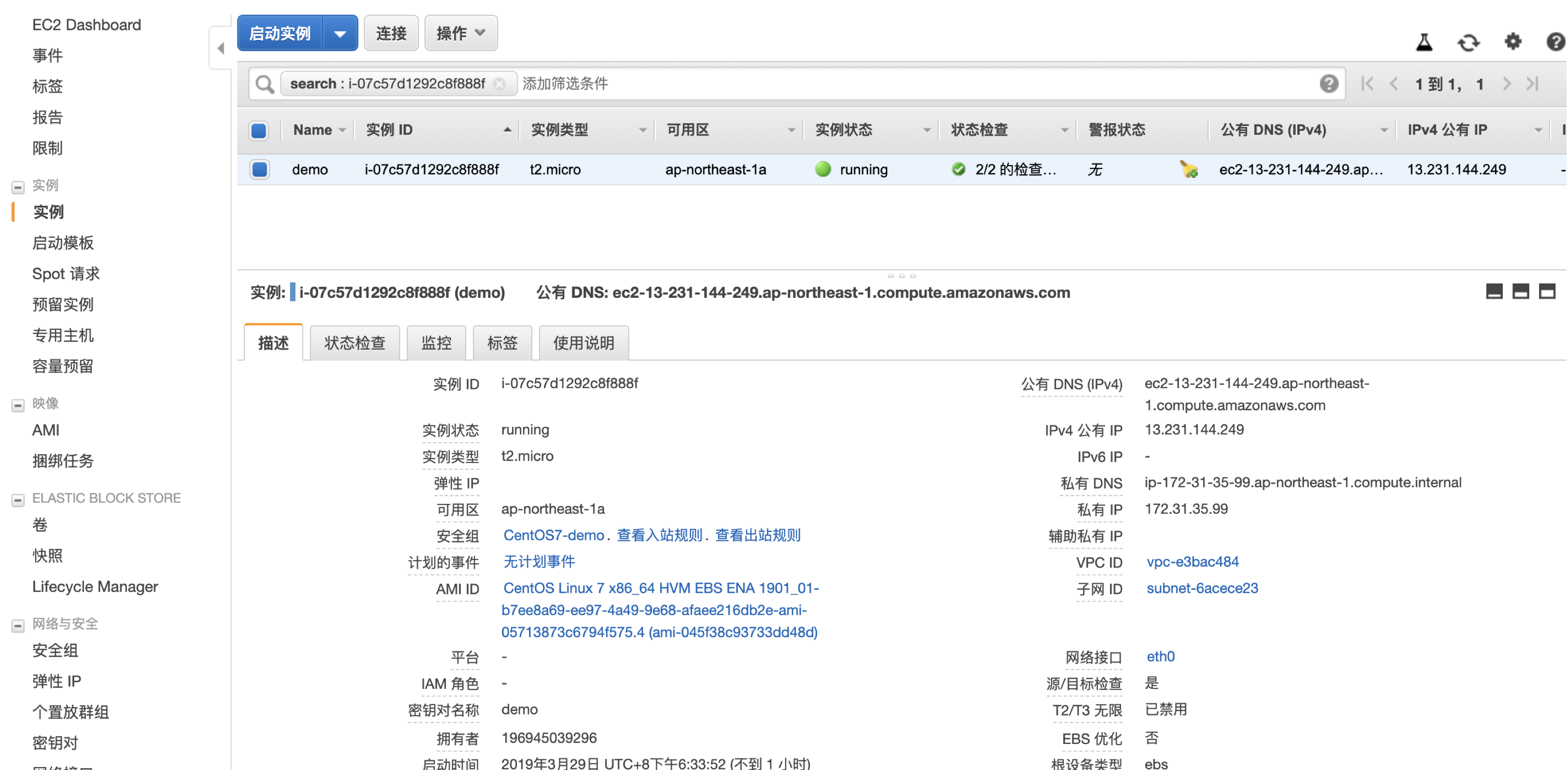The width and height of the screenshot is (1568, 770).
Task: Select the split-pane layout icon
Action: (x=1521, y=291)
